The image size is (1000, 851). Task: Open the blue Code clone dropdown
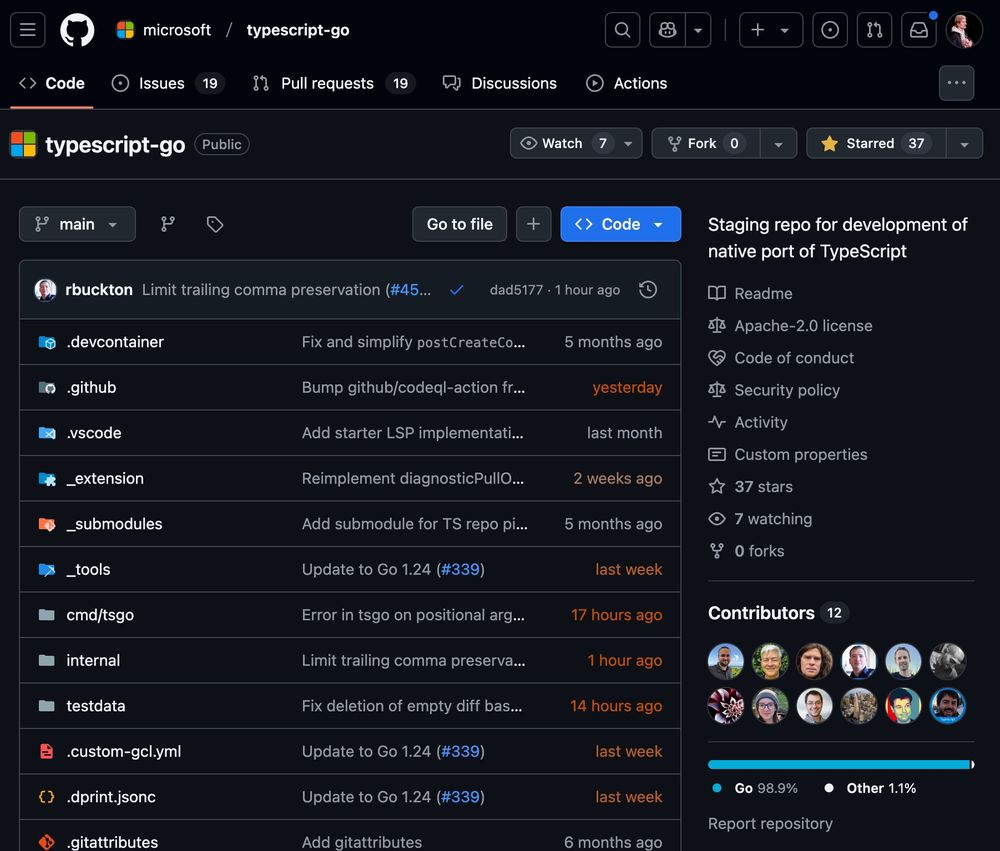(621, 224)
